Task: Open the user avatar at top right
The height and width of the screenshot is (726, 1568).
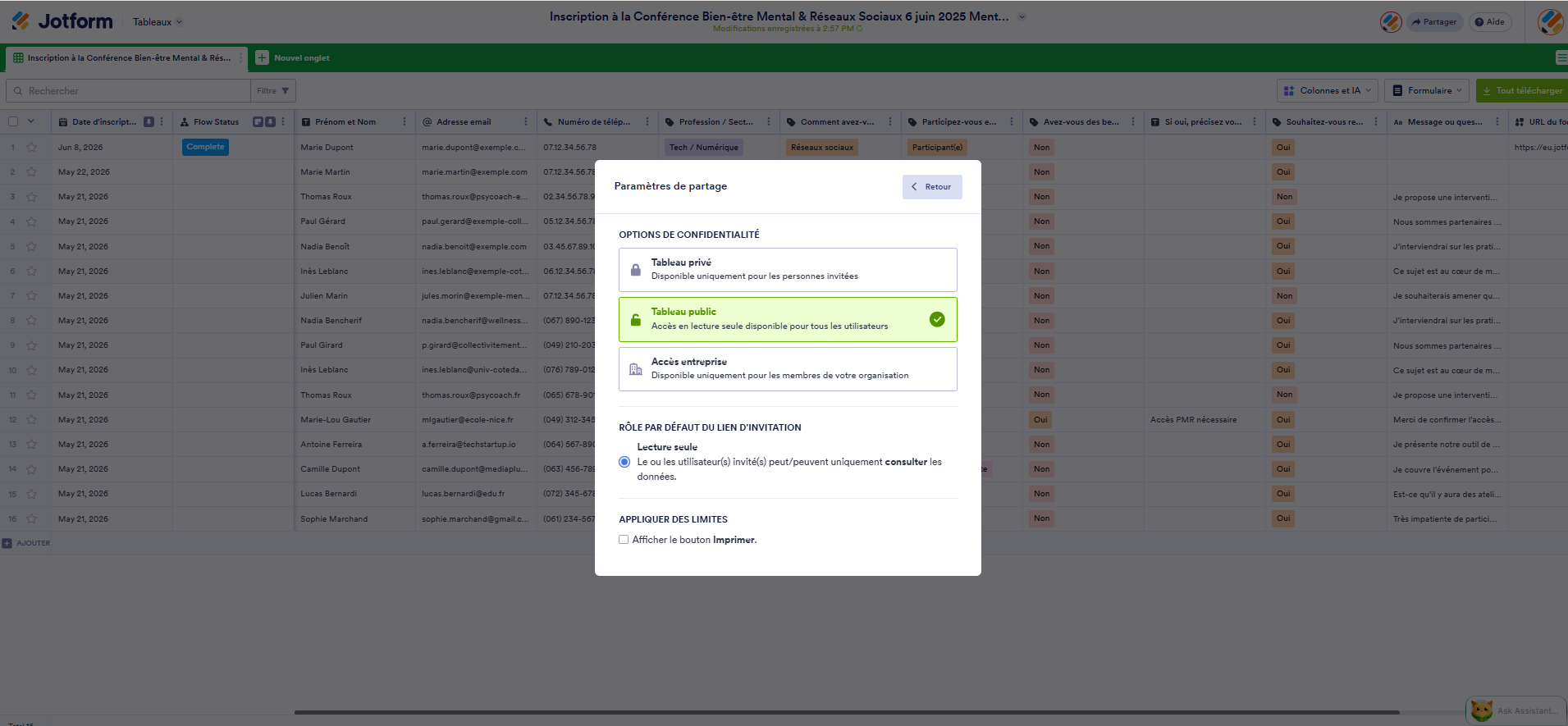Action: coord(1550,22)
